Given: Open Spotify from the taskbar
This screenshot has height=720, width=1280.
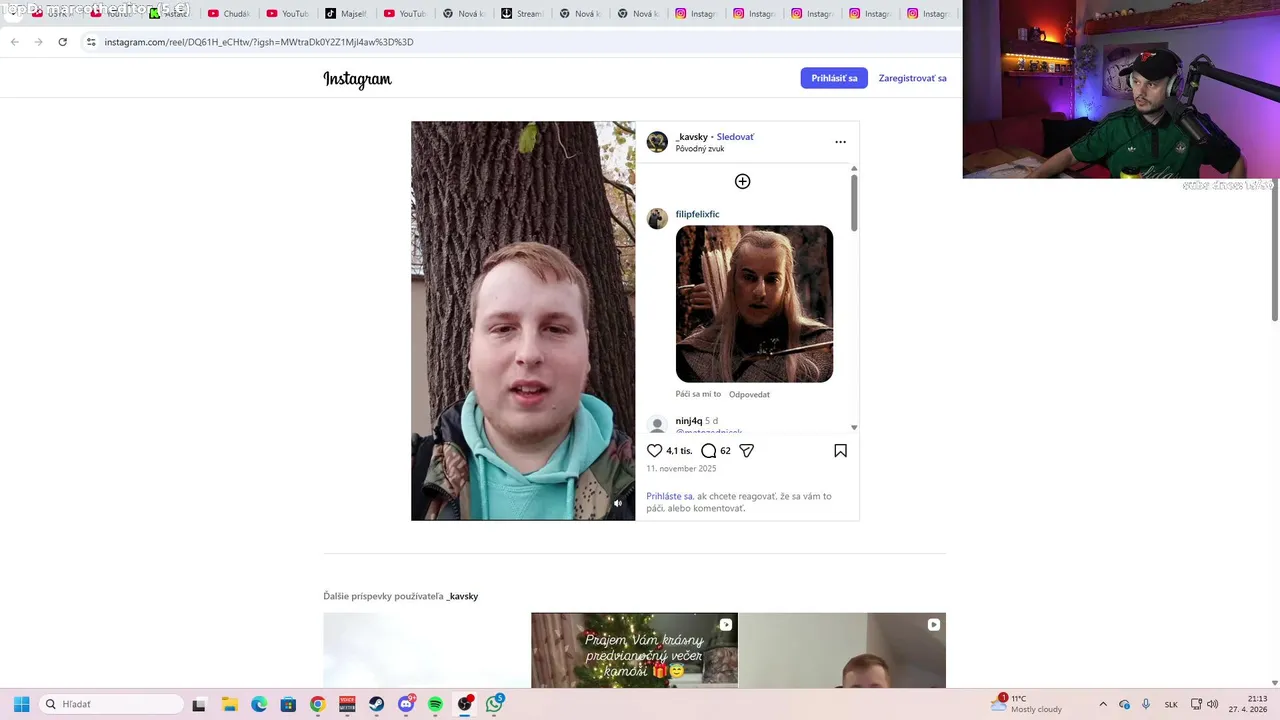Looking at the screenshot, I should click(x=435, y=704).
